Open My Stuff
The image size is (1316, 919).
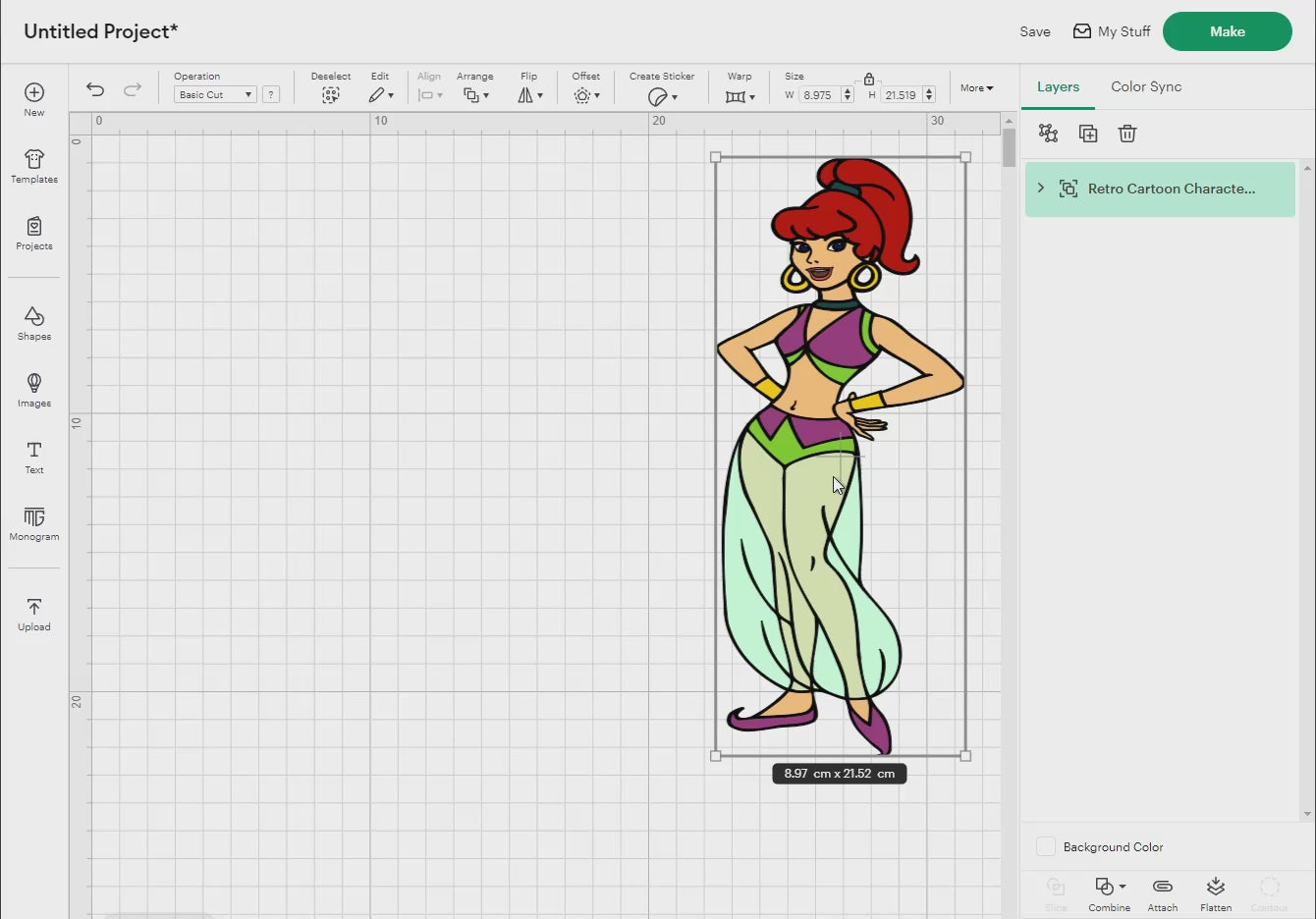coord(1112,31)
